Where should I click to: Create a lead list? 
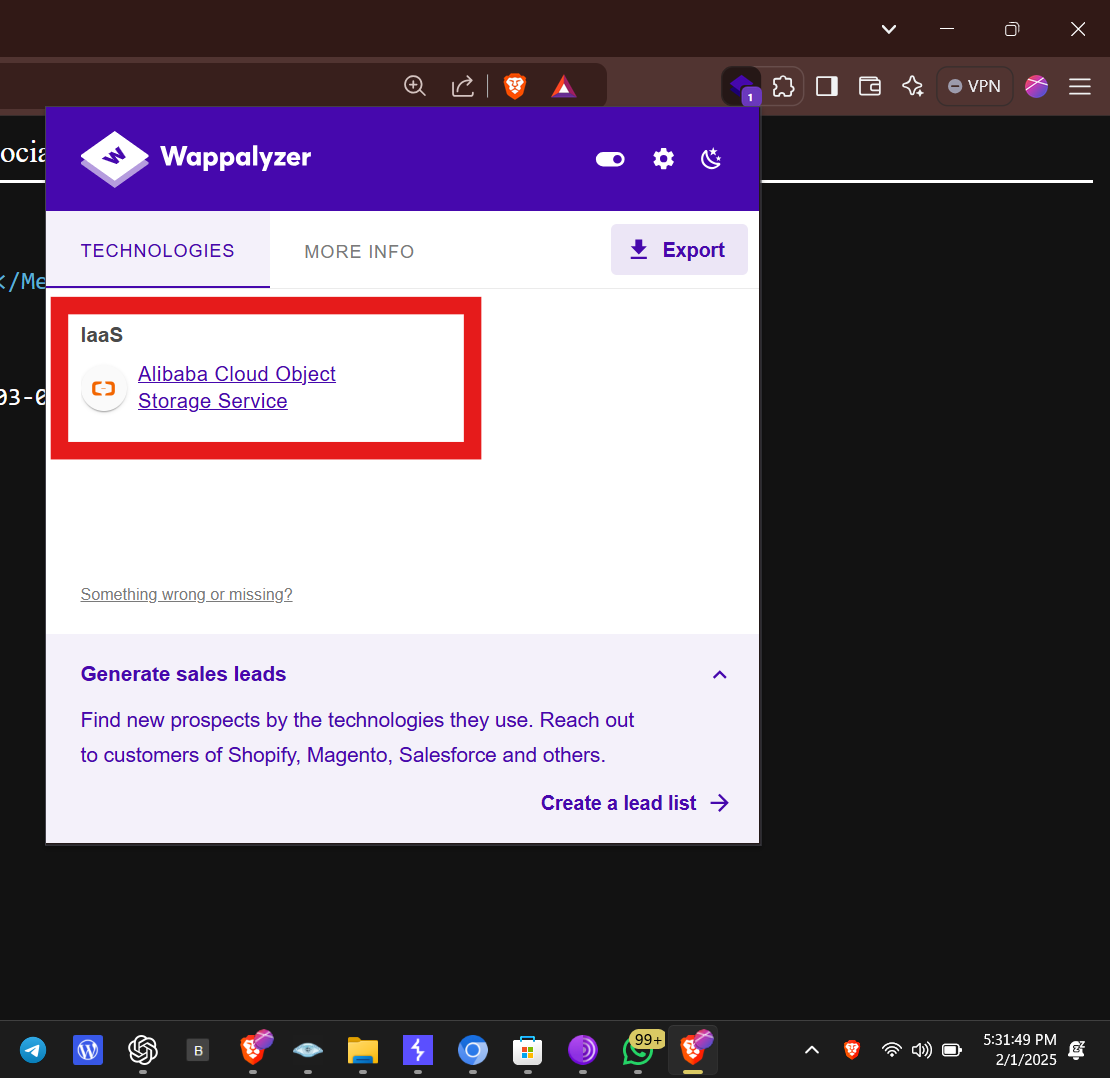pyautogui.click(x=634, y=803)
